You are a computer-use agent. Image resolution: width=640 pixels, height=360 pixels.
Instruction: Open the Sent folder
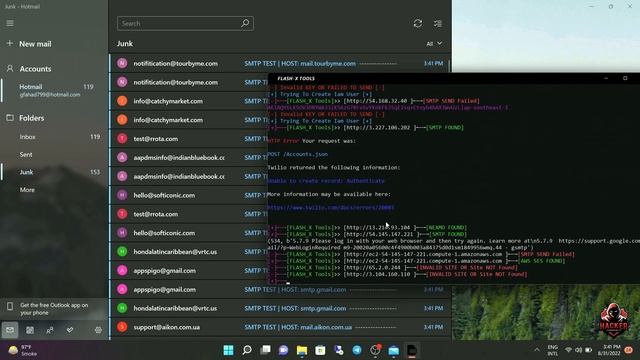pyautogui.click(x=54, y=154)
